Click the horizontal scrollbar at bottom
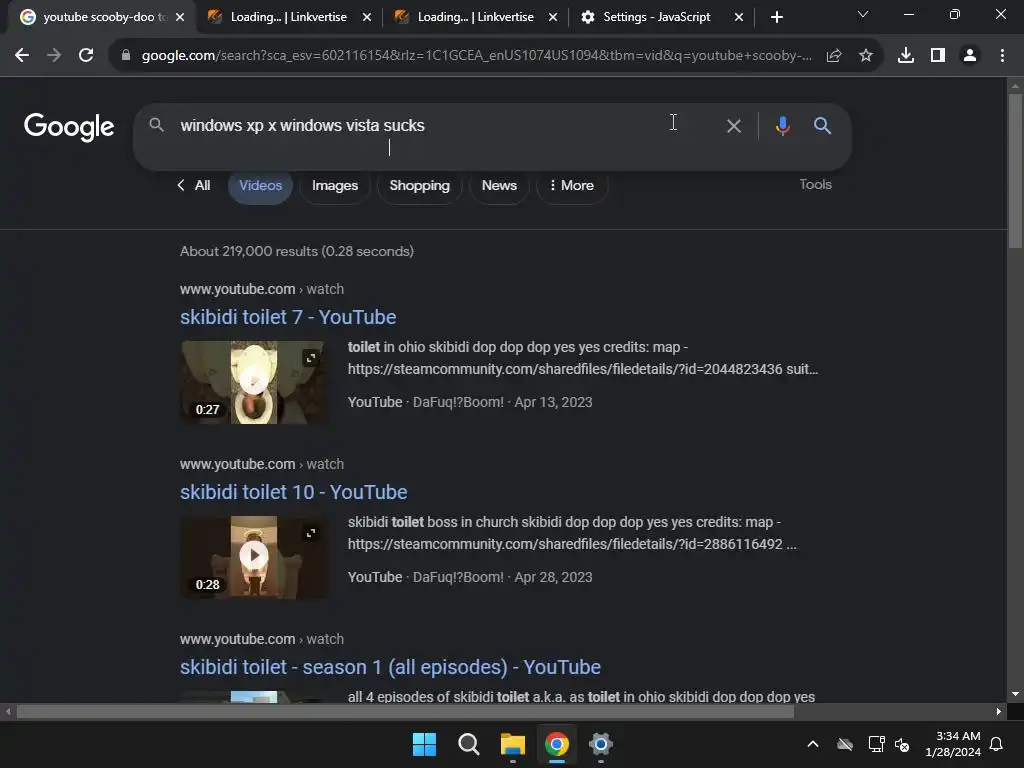The width and height of the screenshot is (1024, 768). [405, 711]
